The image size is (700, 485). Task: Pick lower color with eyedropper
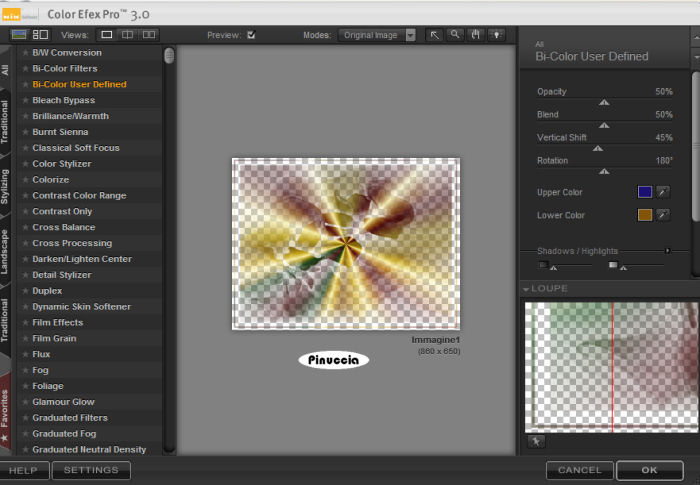[x=662, y=215]
